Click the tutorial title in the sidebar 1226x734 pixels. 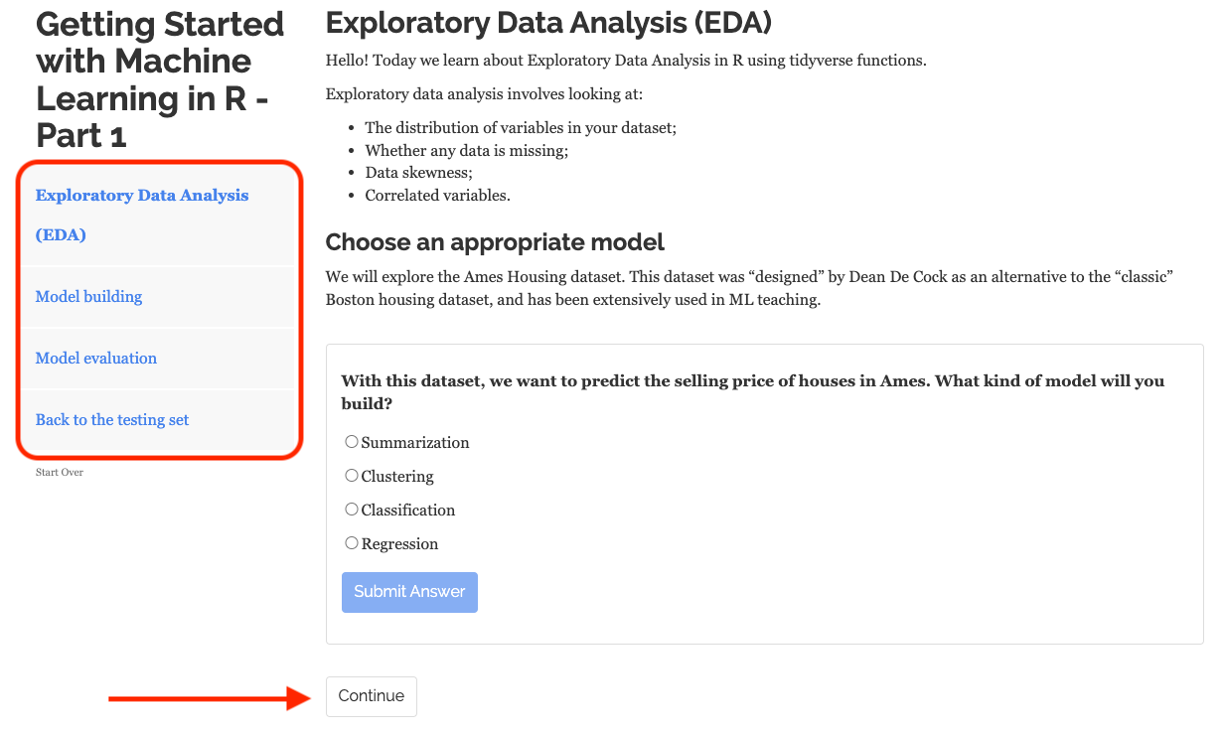[x=160, y=80]
